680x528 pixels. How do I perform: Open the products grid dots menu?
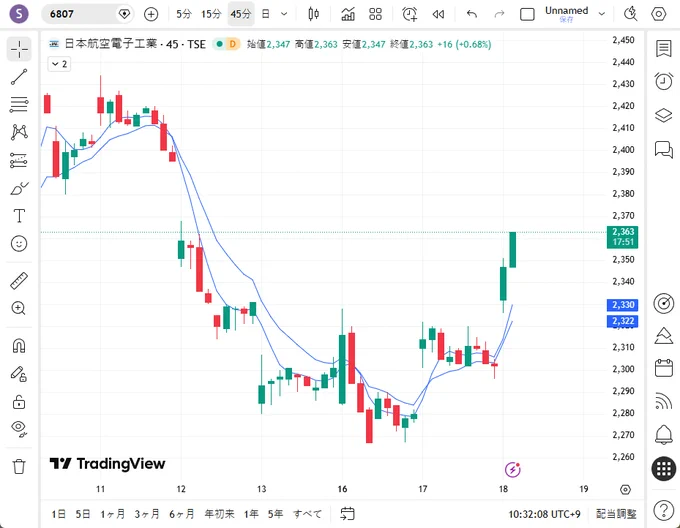coord(664,469)
